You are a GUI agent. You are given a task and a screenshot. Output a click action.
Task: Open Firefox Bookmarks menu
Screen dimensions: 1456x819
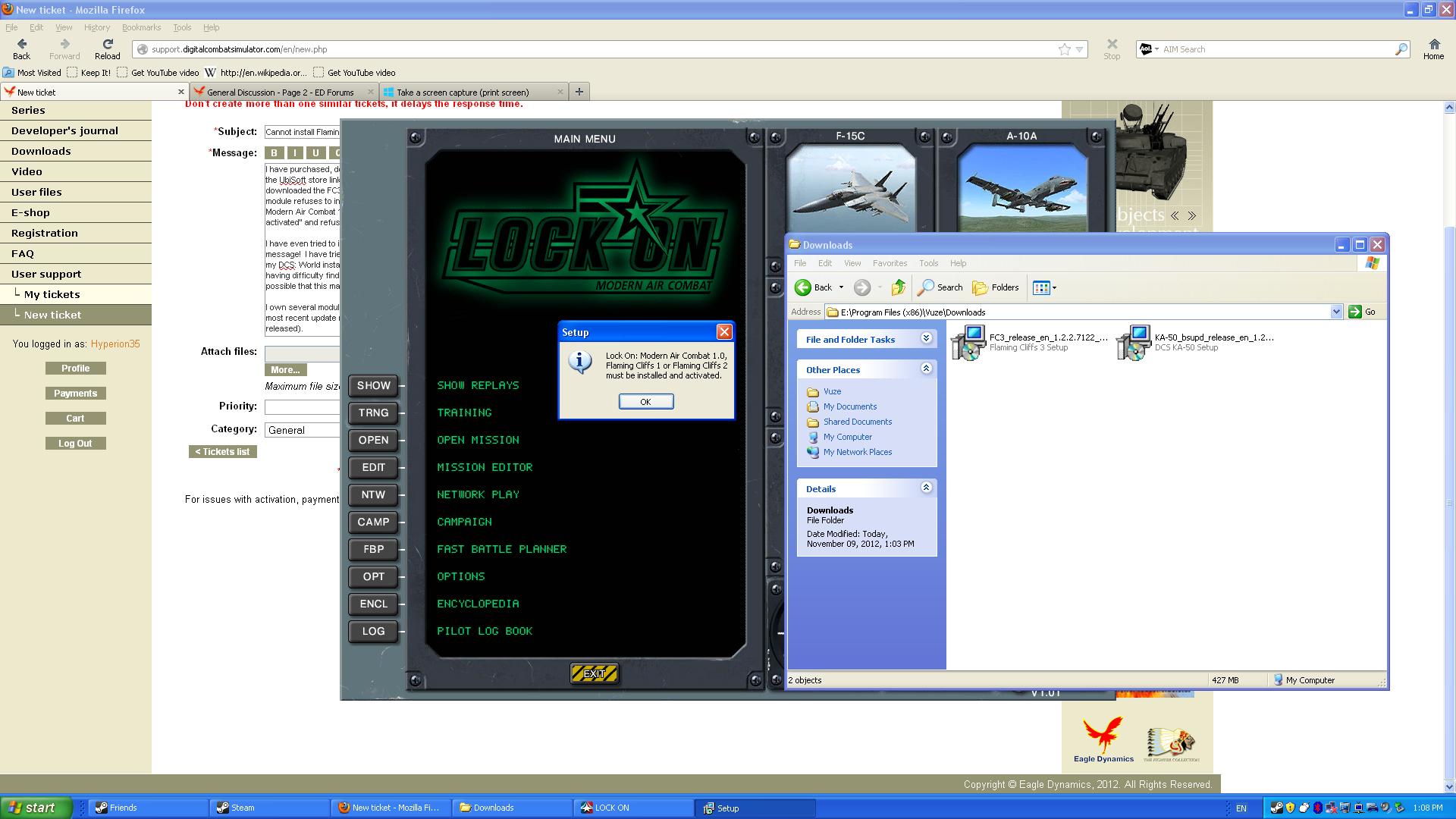click(141, 27)
